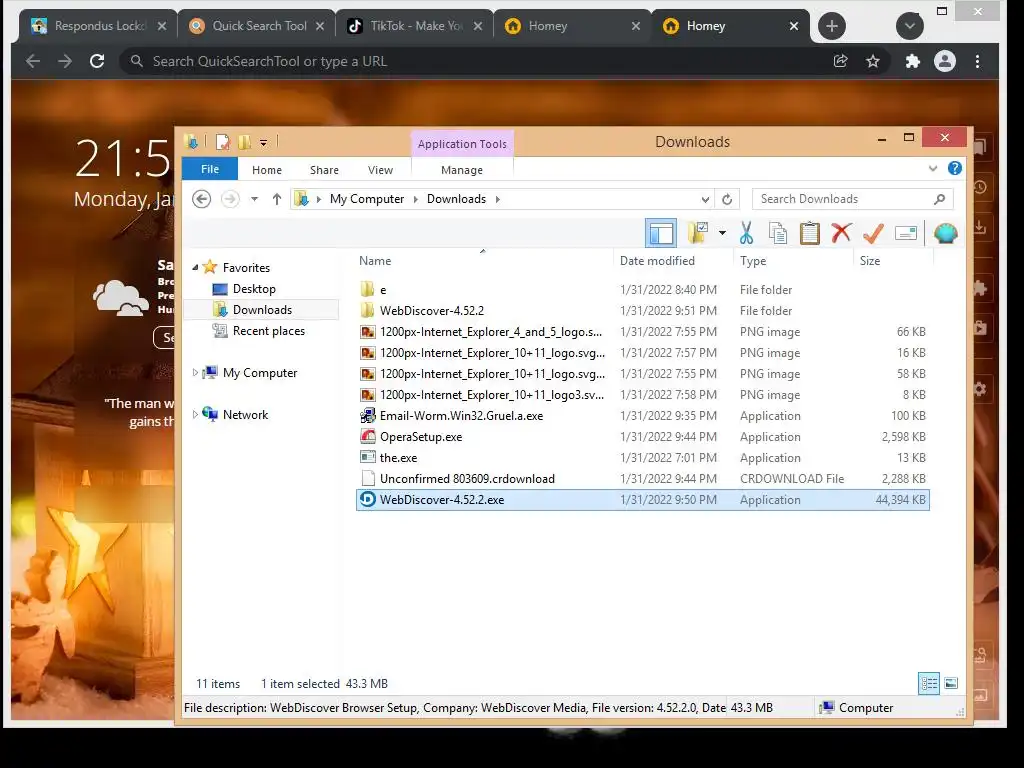The image size is (1024, 768).
Task: Open the Home ribbon tab
Action: [x=266, y=170]
